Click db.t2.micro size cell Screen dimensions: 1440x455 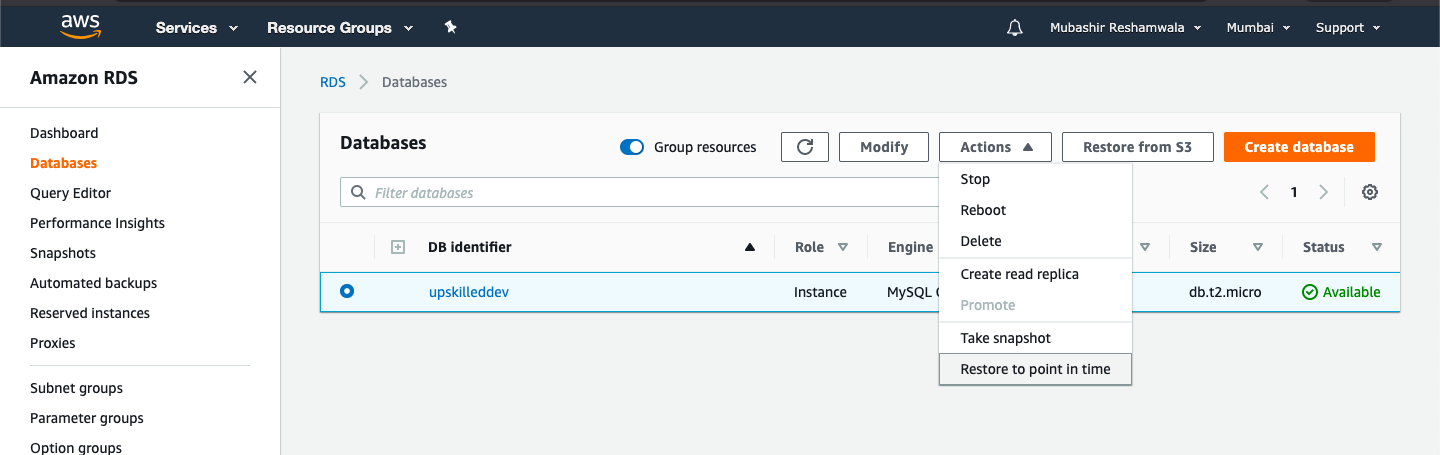1225,292
